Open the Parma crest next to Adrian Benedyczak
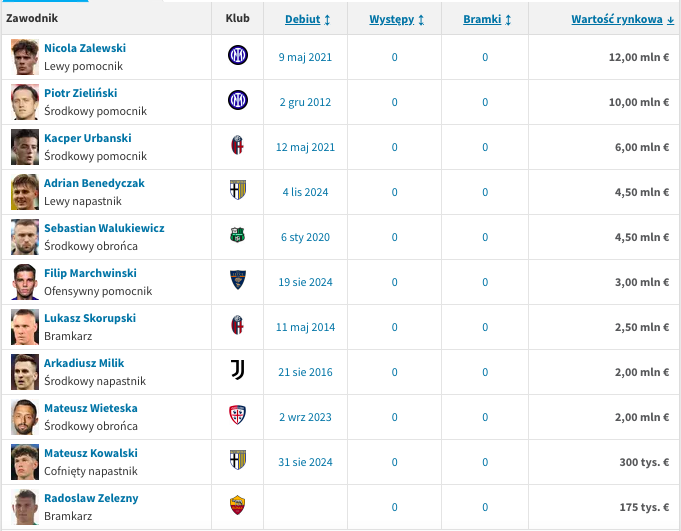 238,190
